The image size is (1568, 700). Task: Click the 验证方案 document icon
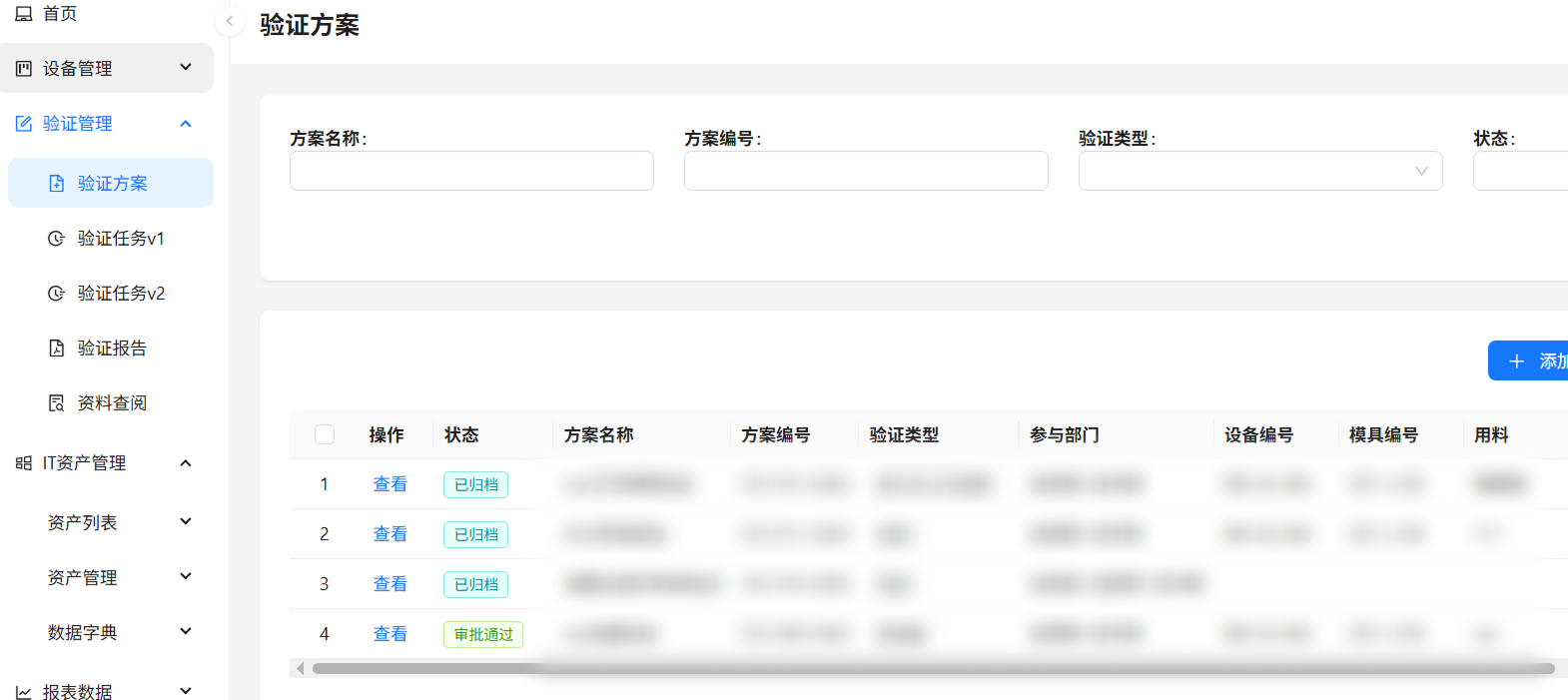57,184
